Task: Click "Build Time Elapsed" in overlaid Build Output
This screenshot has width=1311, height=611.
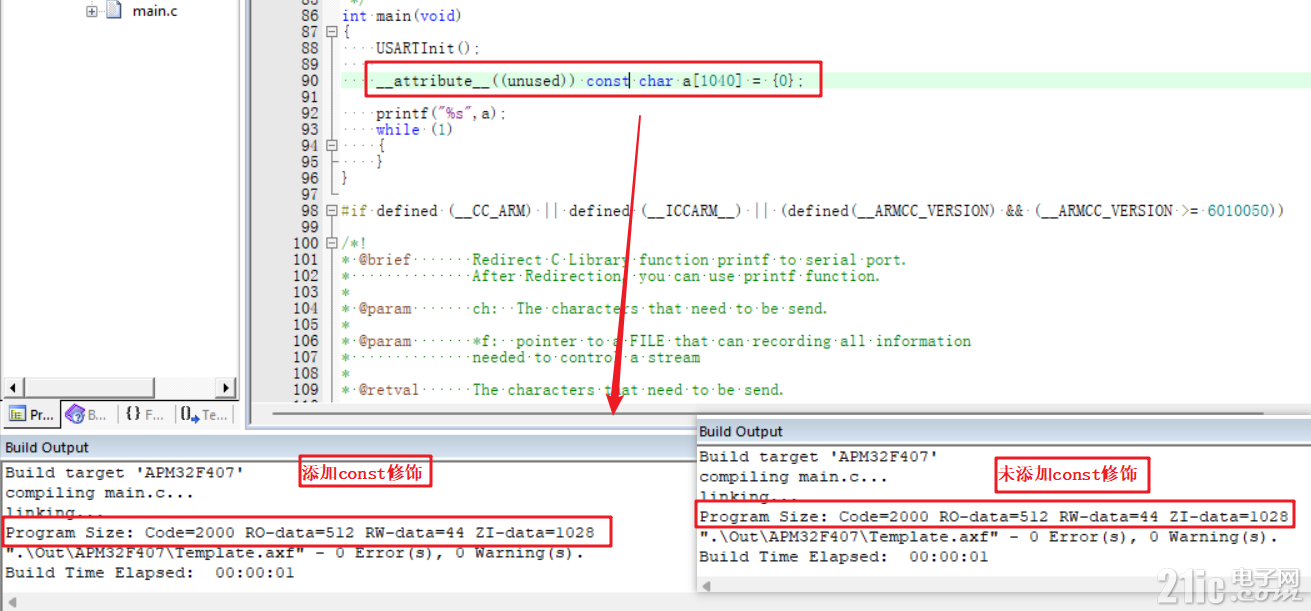Action: 844,557
